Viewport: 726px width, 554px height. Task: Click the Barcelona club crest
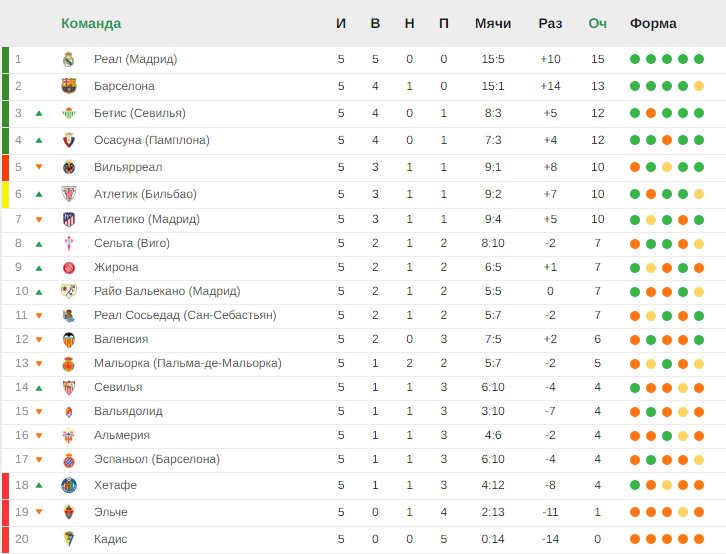coord(69,86)
